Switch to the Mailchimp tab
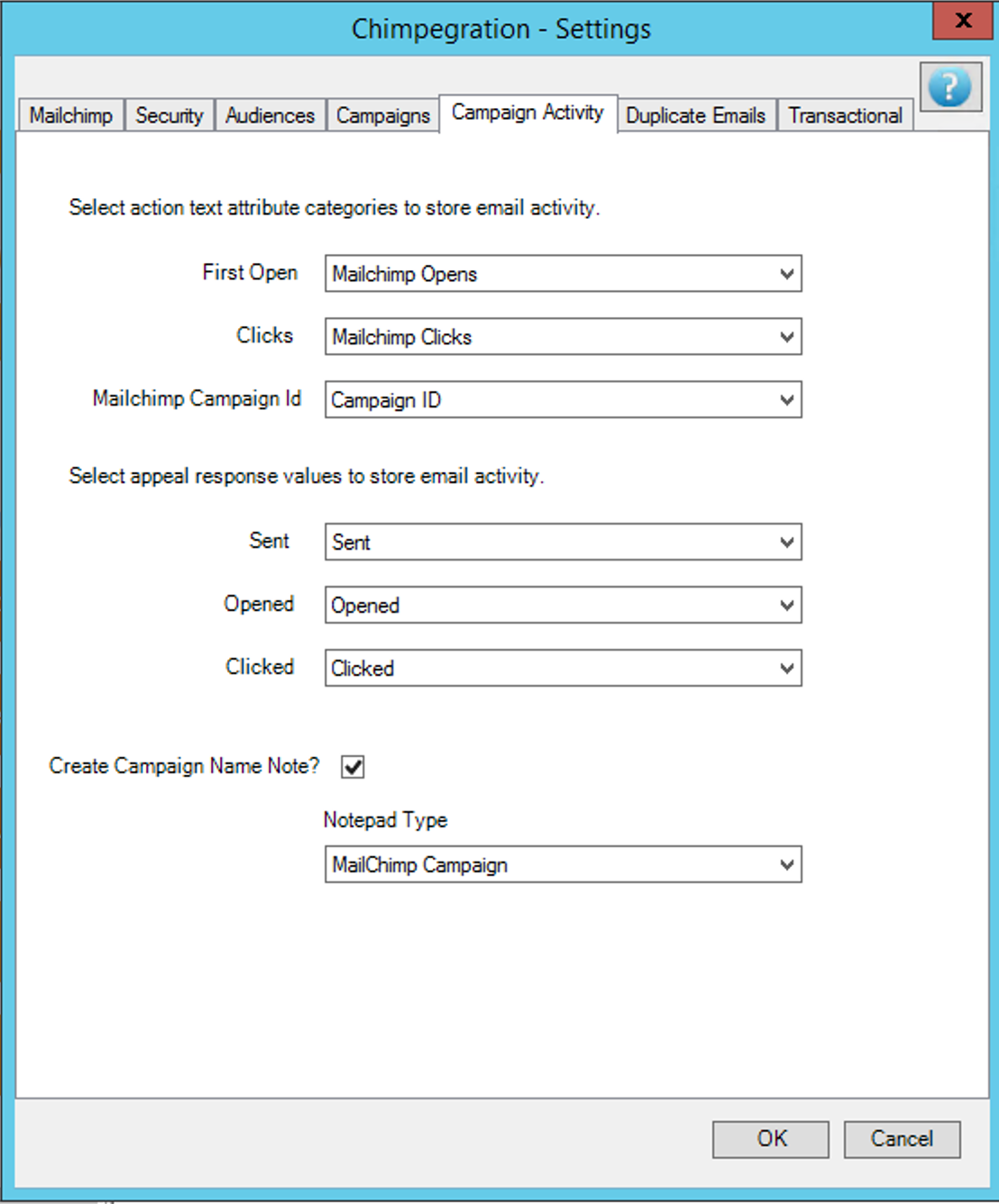This screenshot has height=1204, width=999. 70,115
